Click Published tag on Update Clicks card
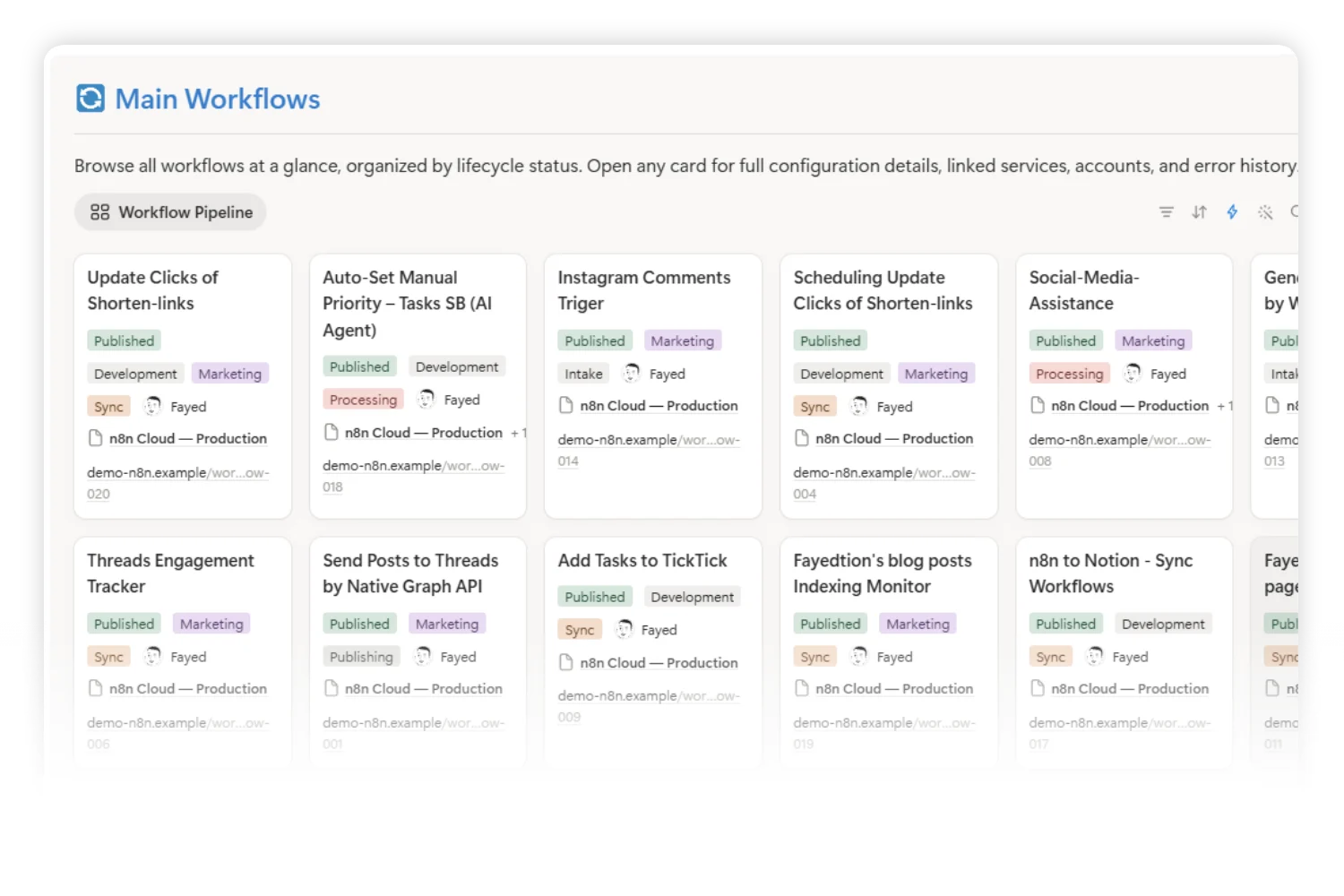The width and height of the screenshot is (1344, 896). pyautogui.click(x=124, y=341)
